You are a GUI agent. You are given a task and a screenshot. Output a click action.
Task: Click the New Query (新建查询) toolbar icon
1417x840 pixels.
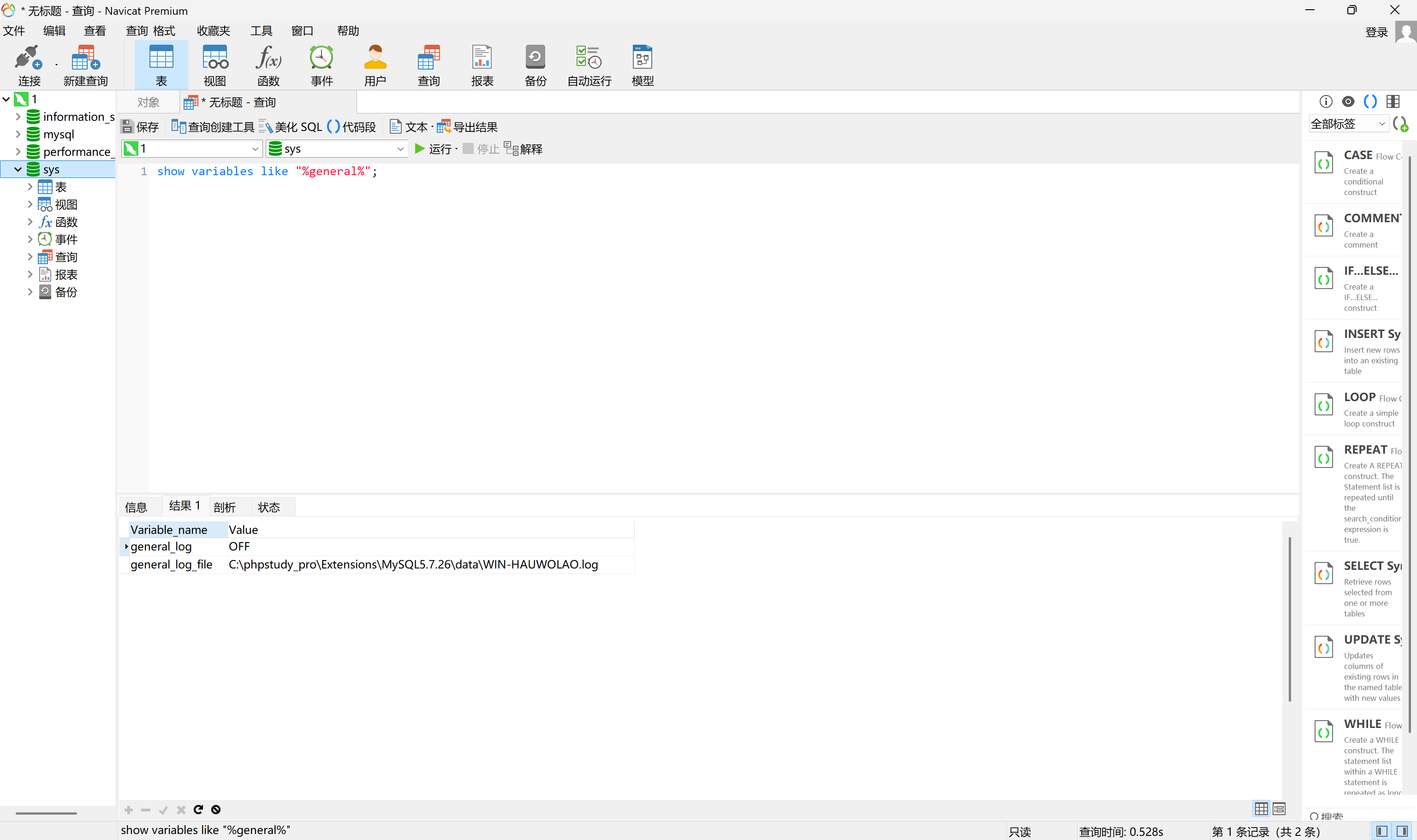(85, 58)
